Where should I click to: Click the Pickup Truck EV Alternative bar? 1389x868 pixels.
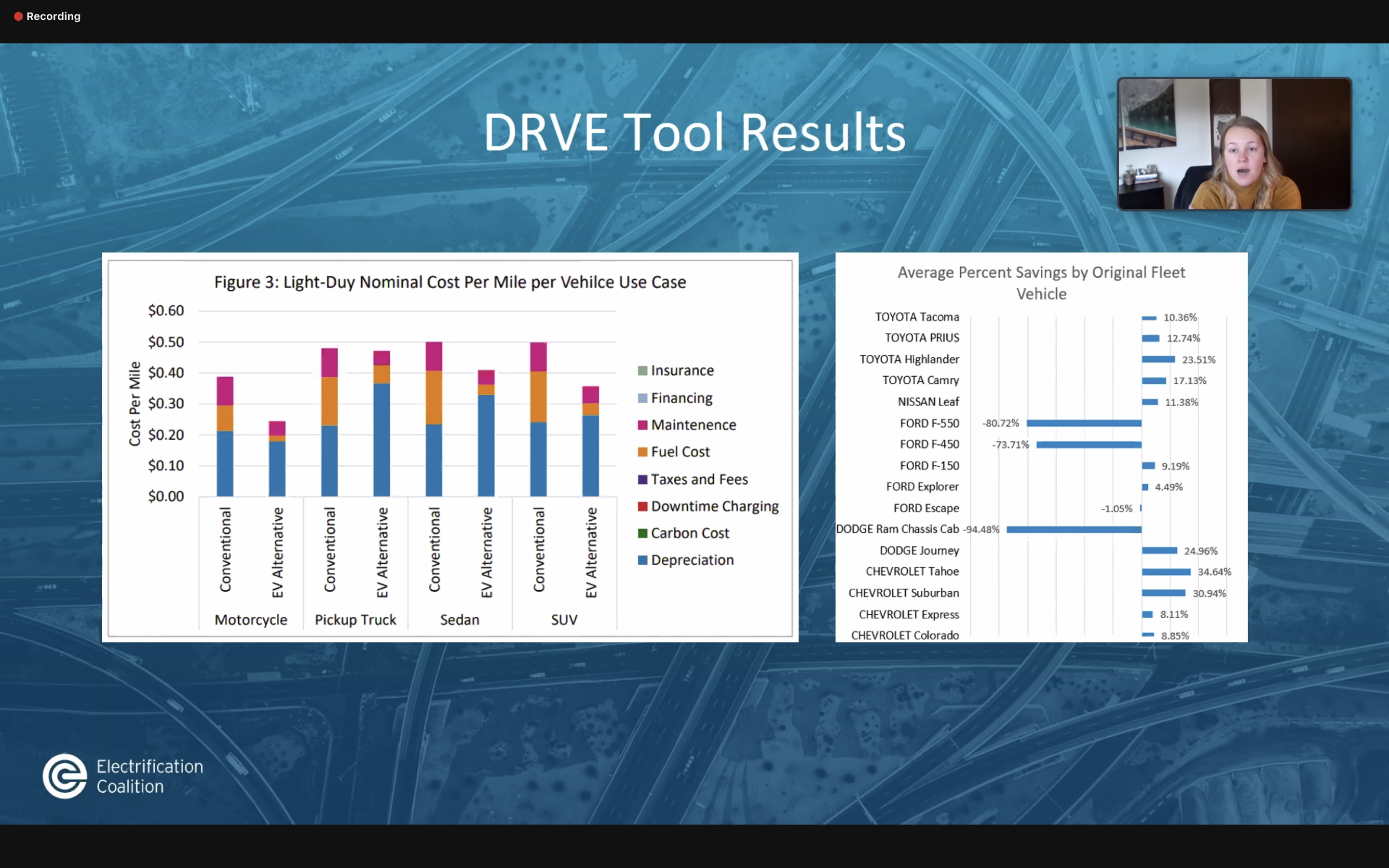(381, 423)
